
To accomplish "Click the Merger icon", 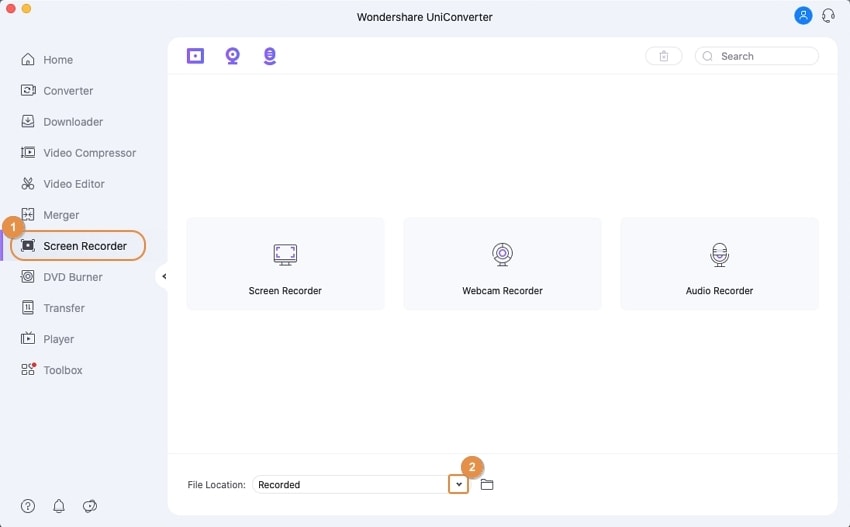I will [28, 214].
